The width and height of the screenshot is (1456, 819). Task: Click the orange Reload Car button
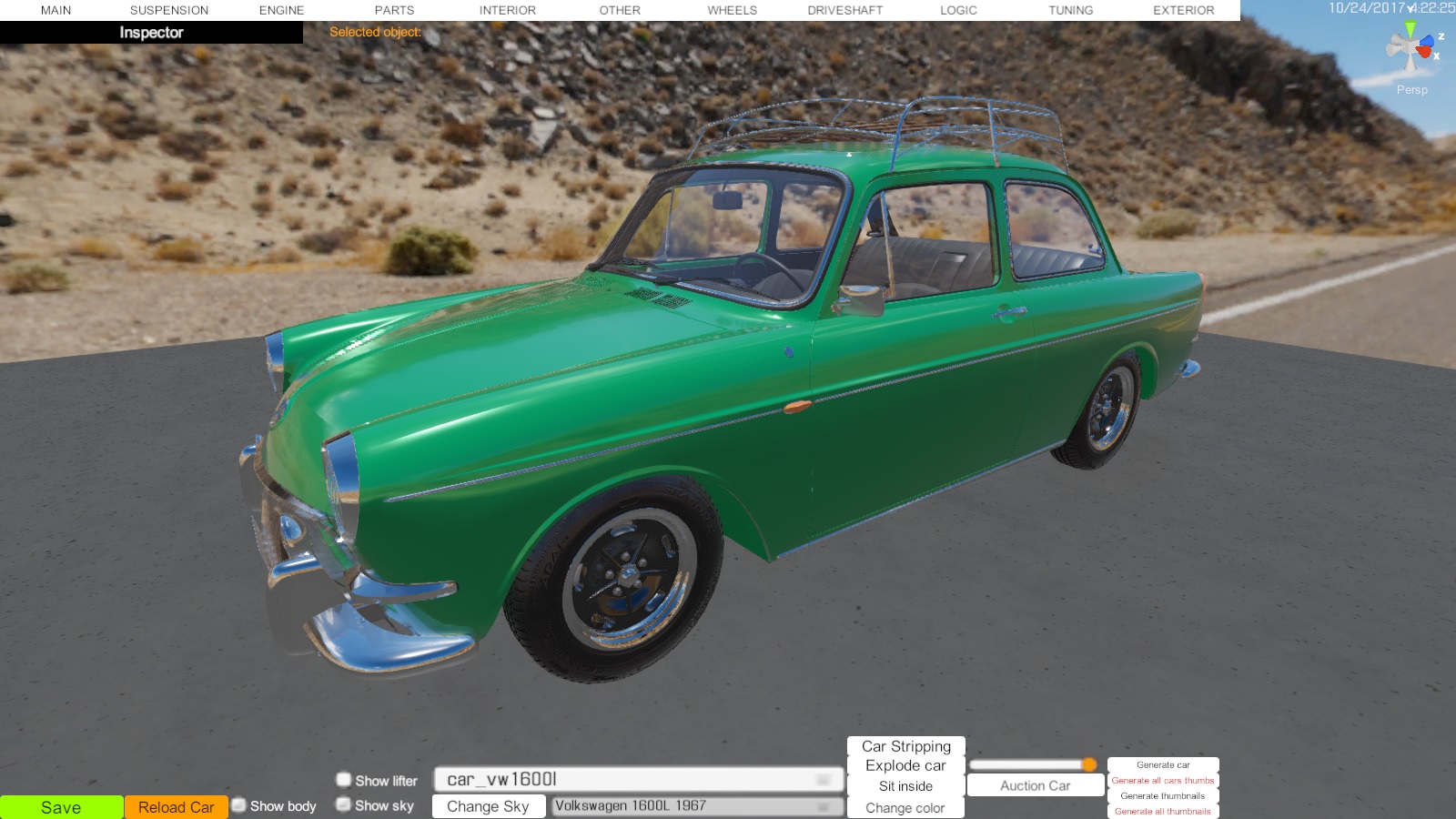pos(176,807)
